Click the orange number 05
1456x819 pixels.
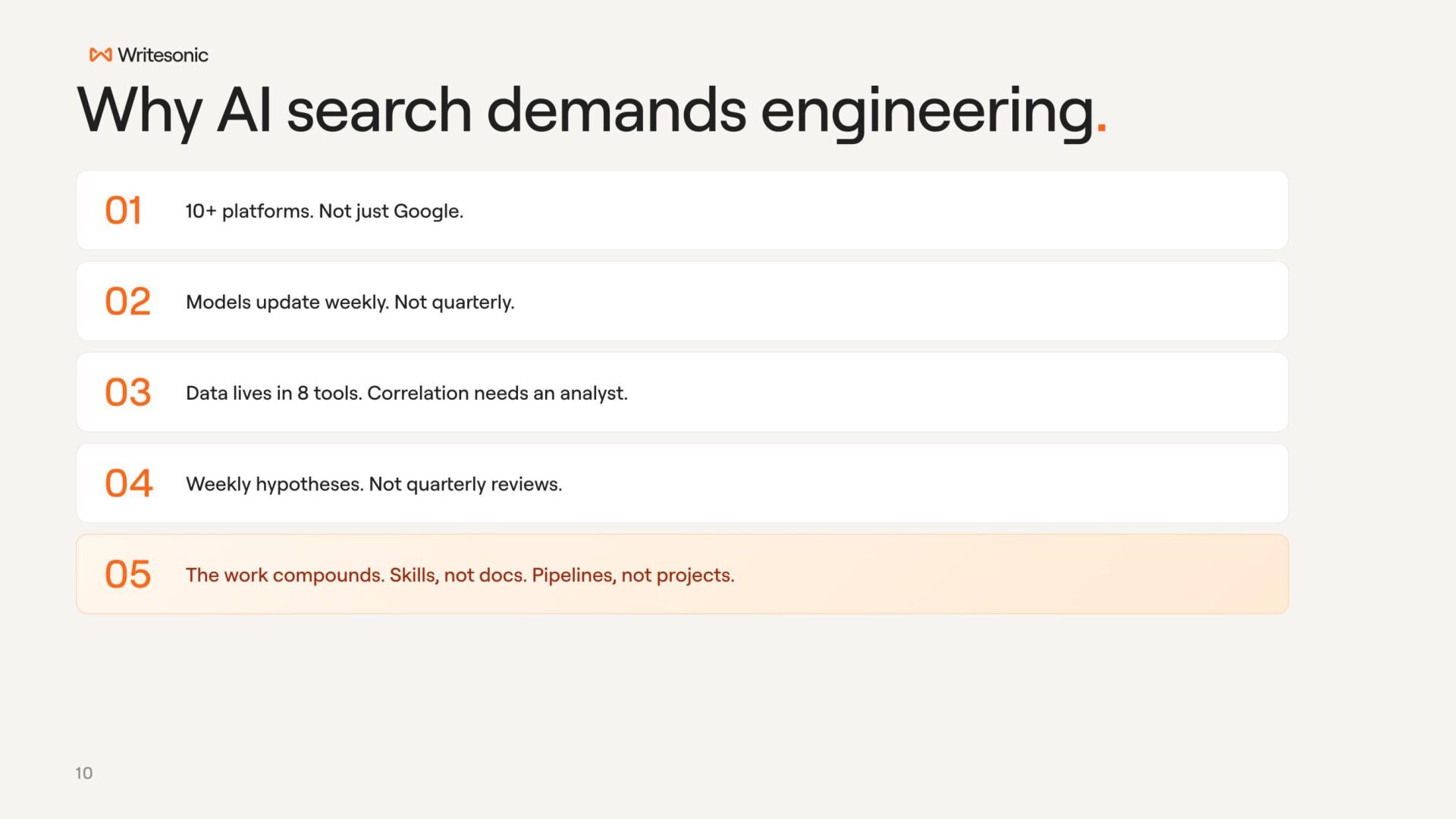(x=127, y=575)
